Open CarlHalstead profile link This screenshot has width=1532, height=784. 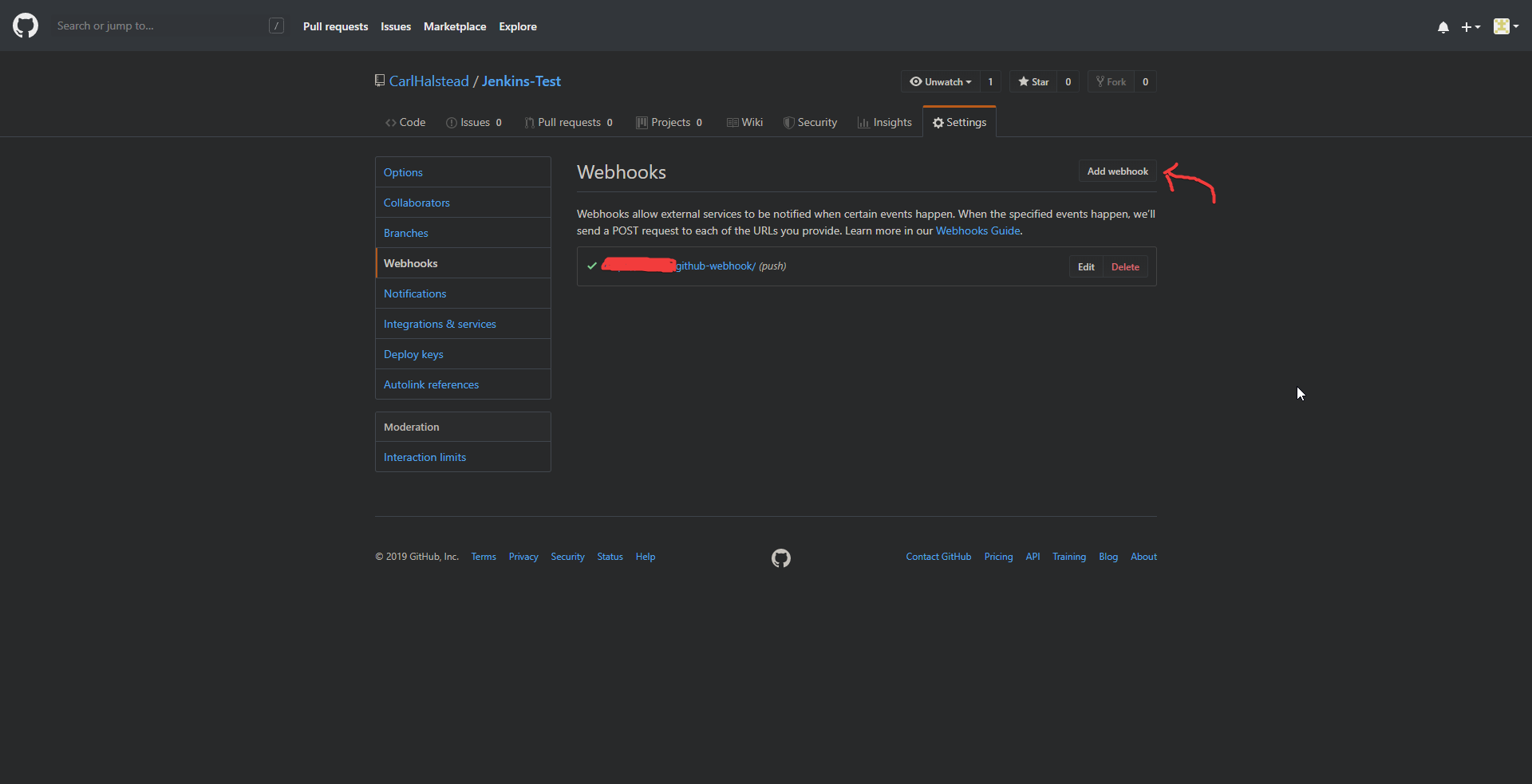429,81
